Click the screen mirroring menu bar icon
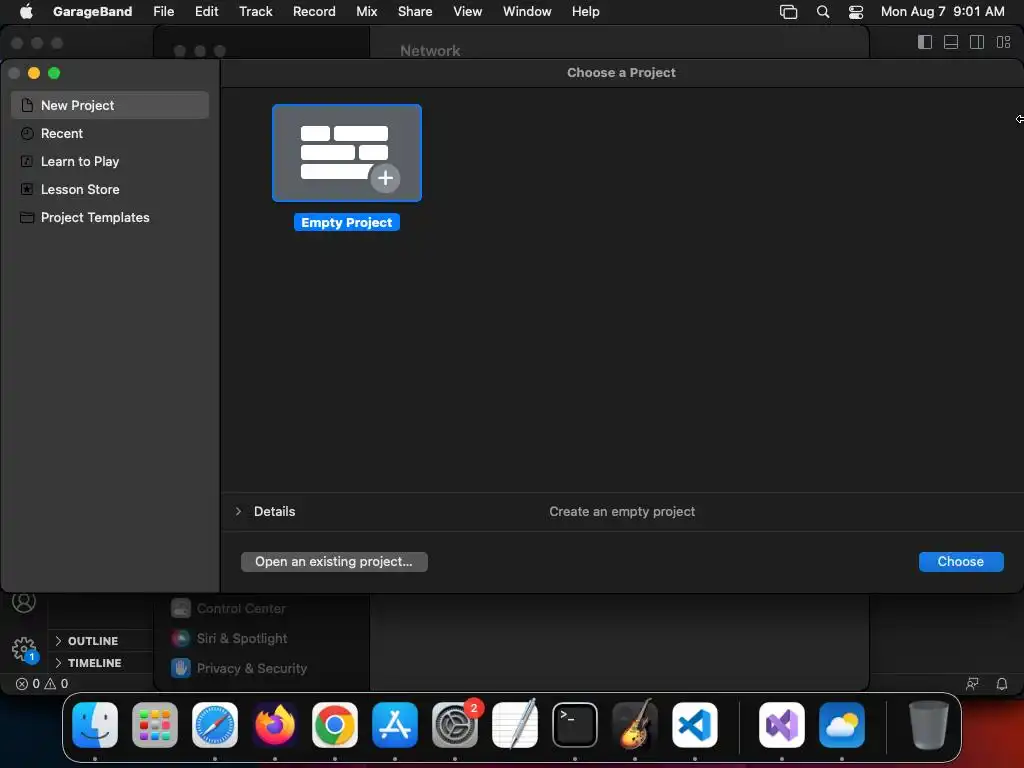Screen dimensions: 1024x768 [788, 12]
